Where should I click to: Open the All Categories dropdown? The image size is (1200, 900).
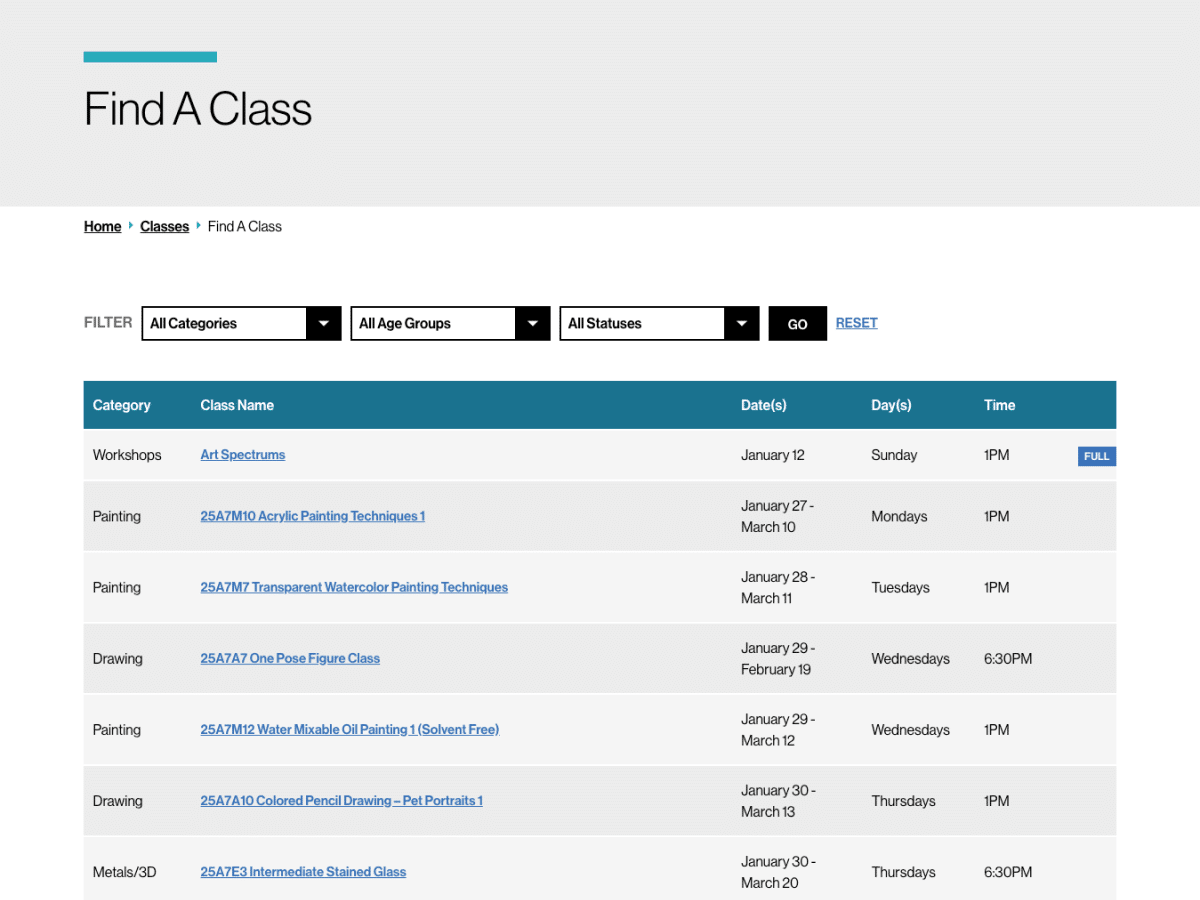click(x=241, y=323)
